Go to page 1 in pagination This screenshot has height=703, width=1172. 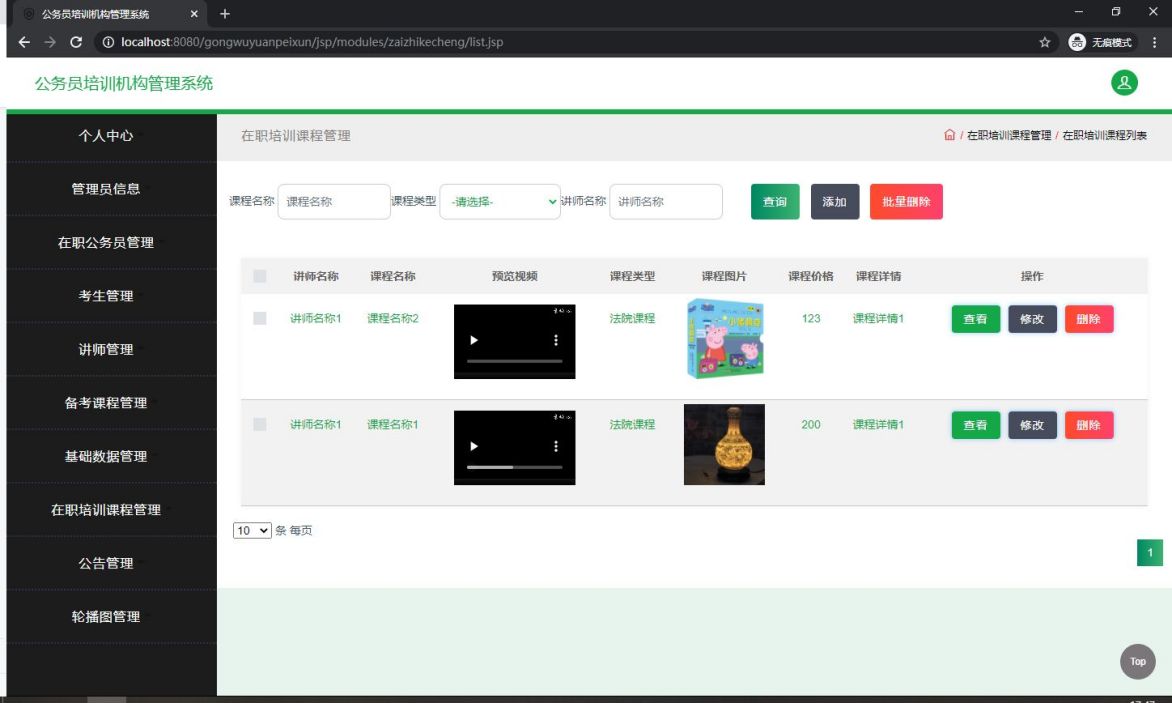(x=1150, y=553)
